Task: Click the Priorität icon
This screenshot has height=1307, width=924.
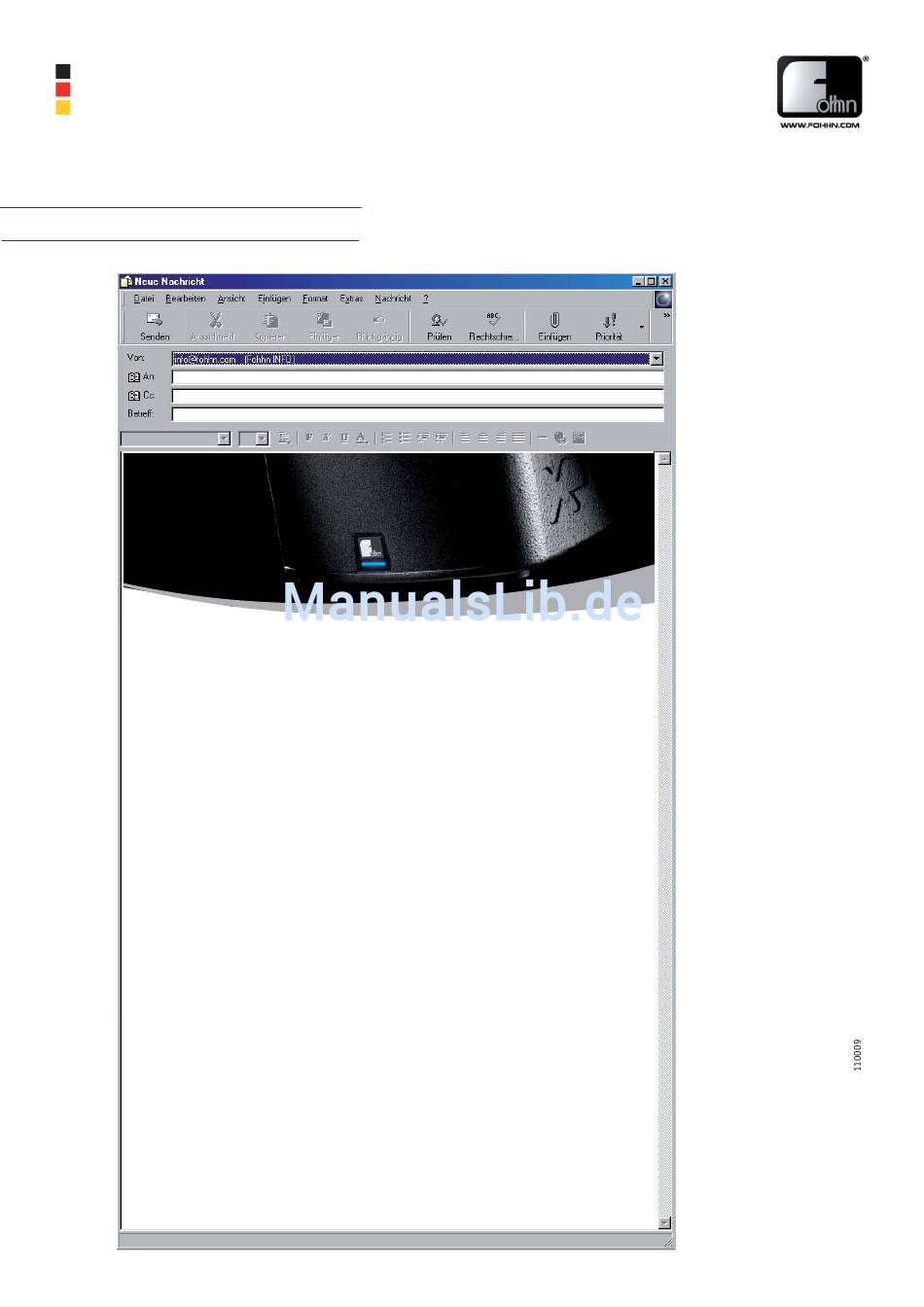Action: coord(609,320)
